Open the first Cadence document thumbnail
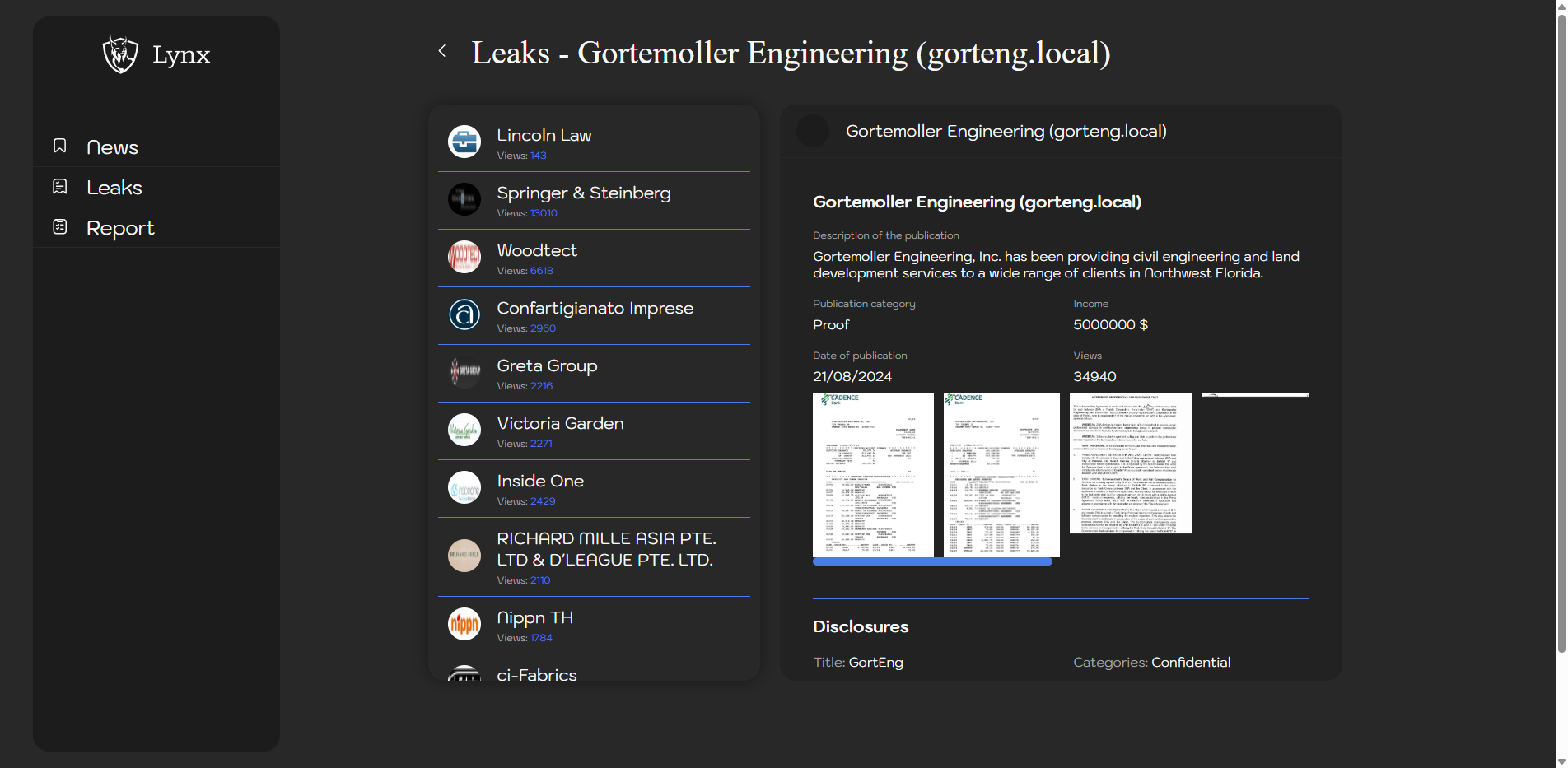The height and width of the screenshot is (768, 1568). click(873, 475)
